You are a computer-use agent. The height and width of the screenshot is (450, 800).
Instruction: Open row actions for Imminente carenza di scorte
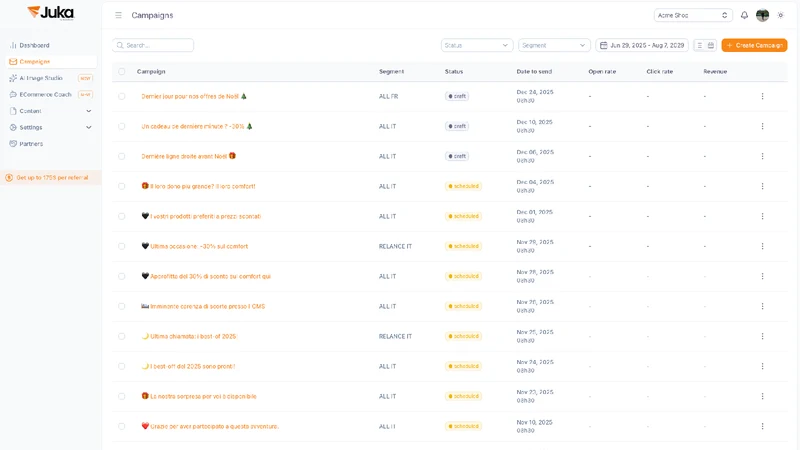point(762,306)
